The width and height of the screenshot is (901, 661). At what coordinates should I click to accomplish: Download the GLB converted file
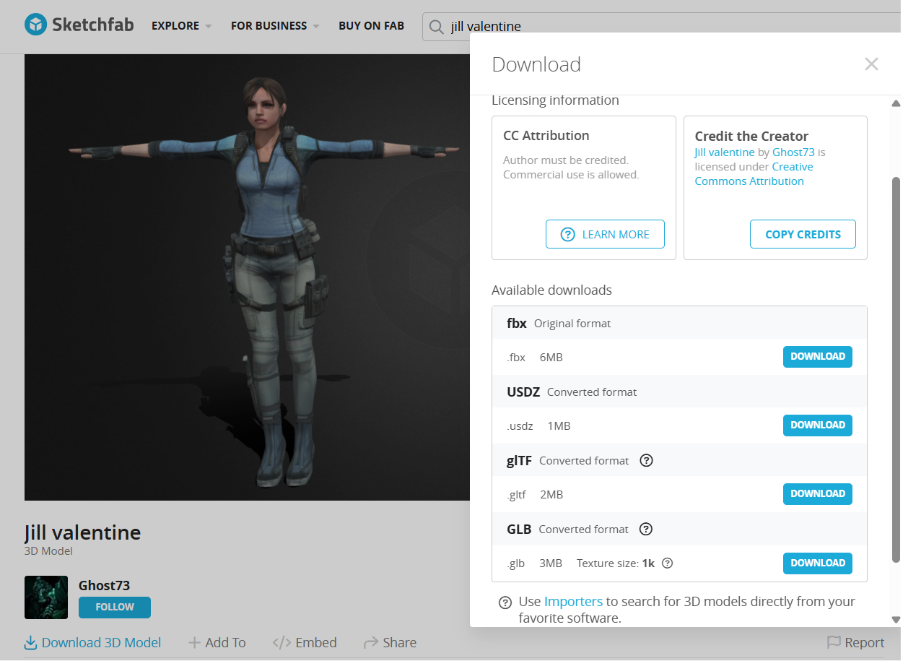tap(817, 563)
